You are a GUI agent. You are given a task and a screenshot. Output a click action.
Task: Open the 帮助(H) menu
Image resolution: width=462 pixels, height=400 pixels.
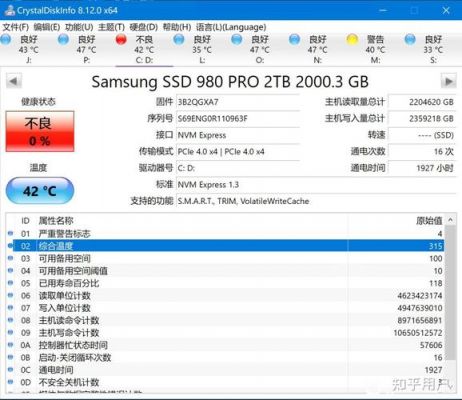coord(177,27)
